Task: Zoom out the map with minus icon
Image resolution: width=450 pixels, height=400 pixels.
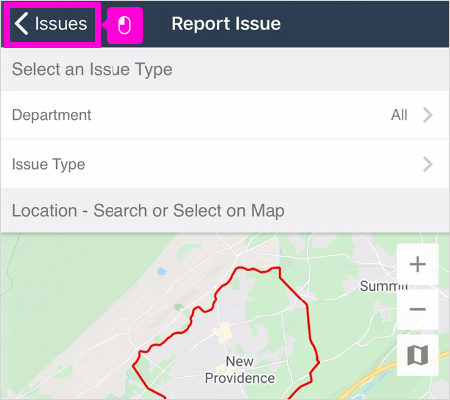Action: [417, 309]
